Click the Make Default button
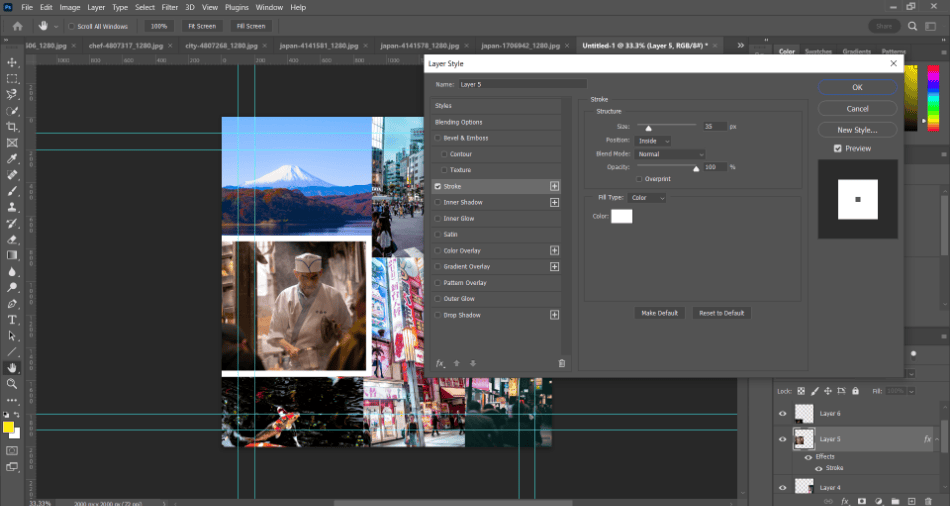950x506 pixels. coord(660,313)
